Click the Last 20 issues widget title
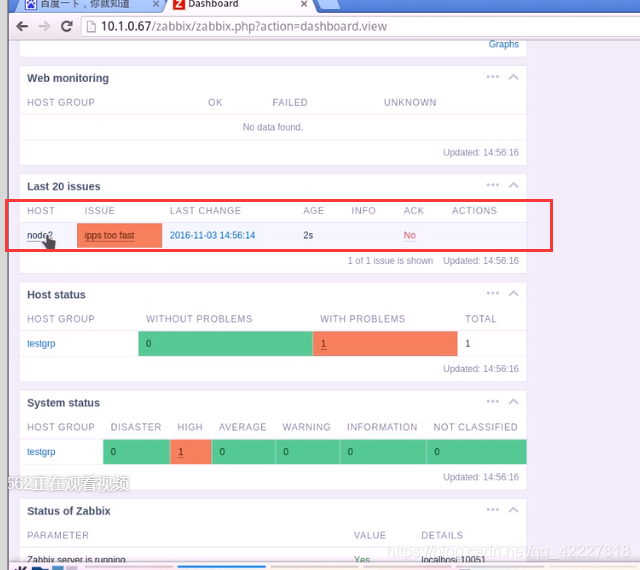 point(64,186)
